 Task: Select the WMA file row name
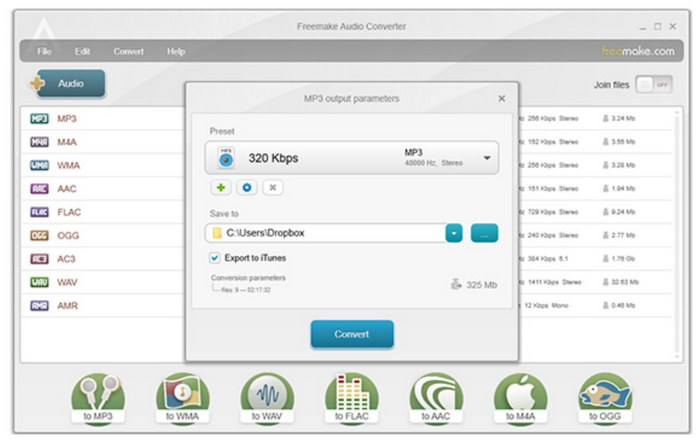click(x=68, y=166)
